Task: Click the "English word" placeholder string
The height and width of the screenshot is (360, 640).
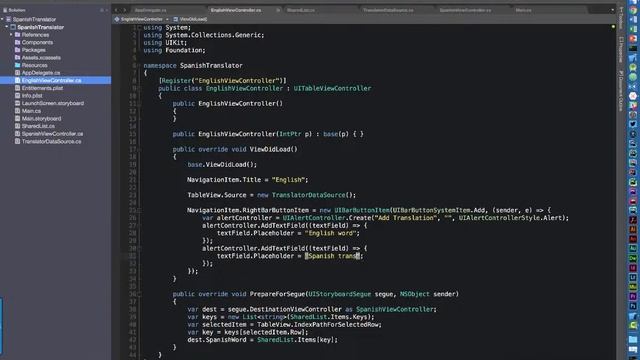Action: 332,233
